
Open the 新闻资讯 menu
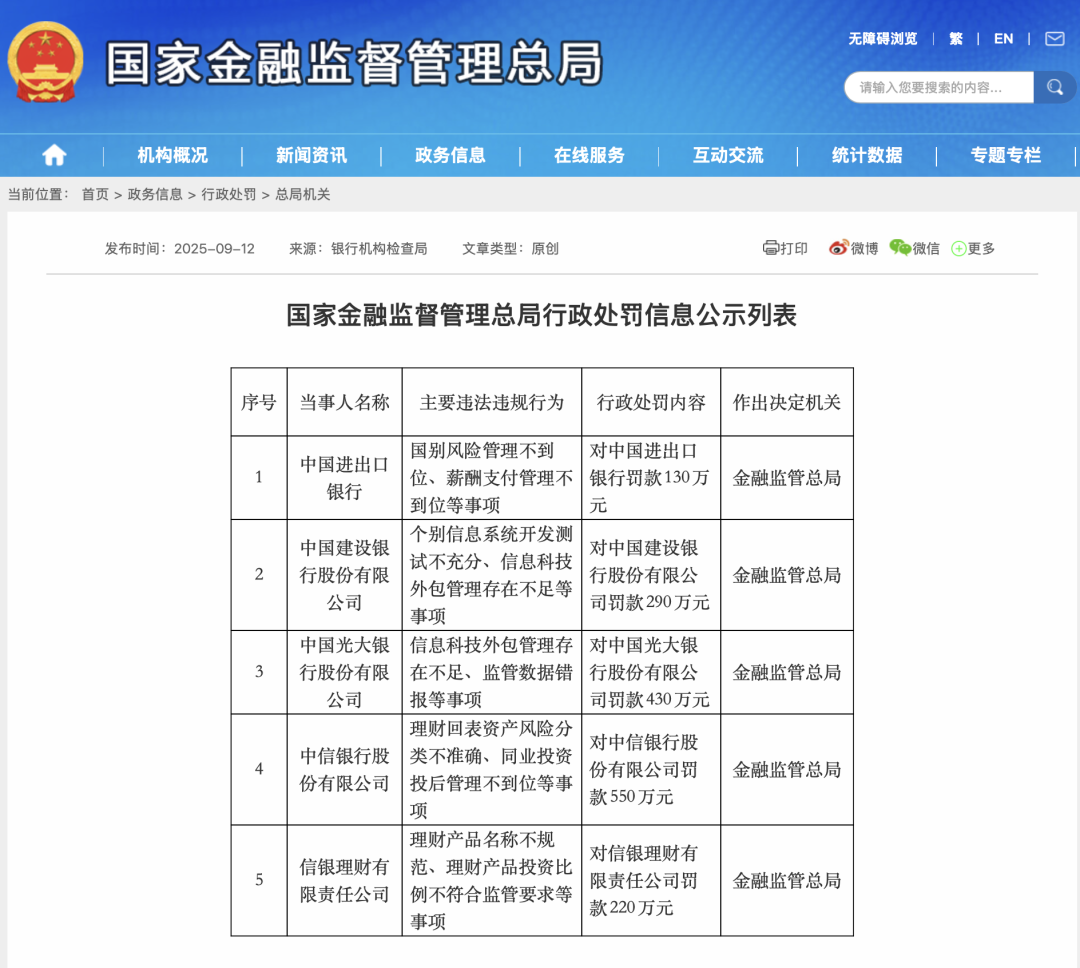pyautogui.click(x=311, y=155)
